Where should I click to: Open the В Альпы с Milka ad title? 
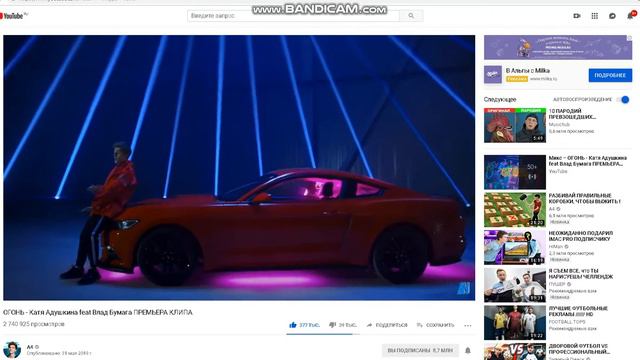[528, 71]
